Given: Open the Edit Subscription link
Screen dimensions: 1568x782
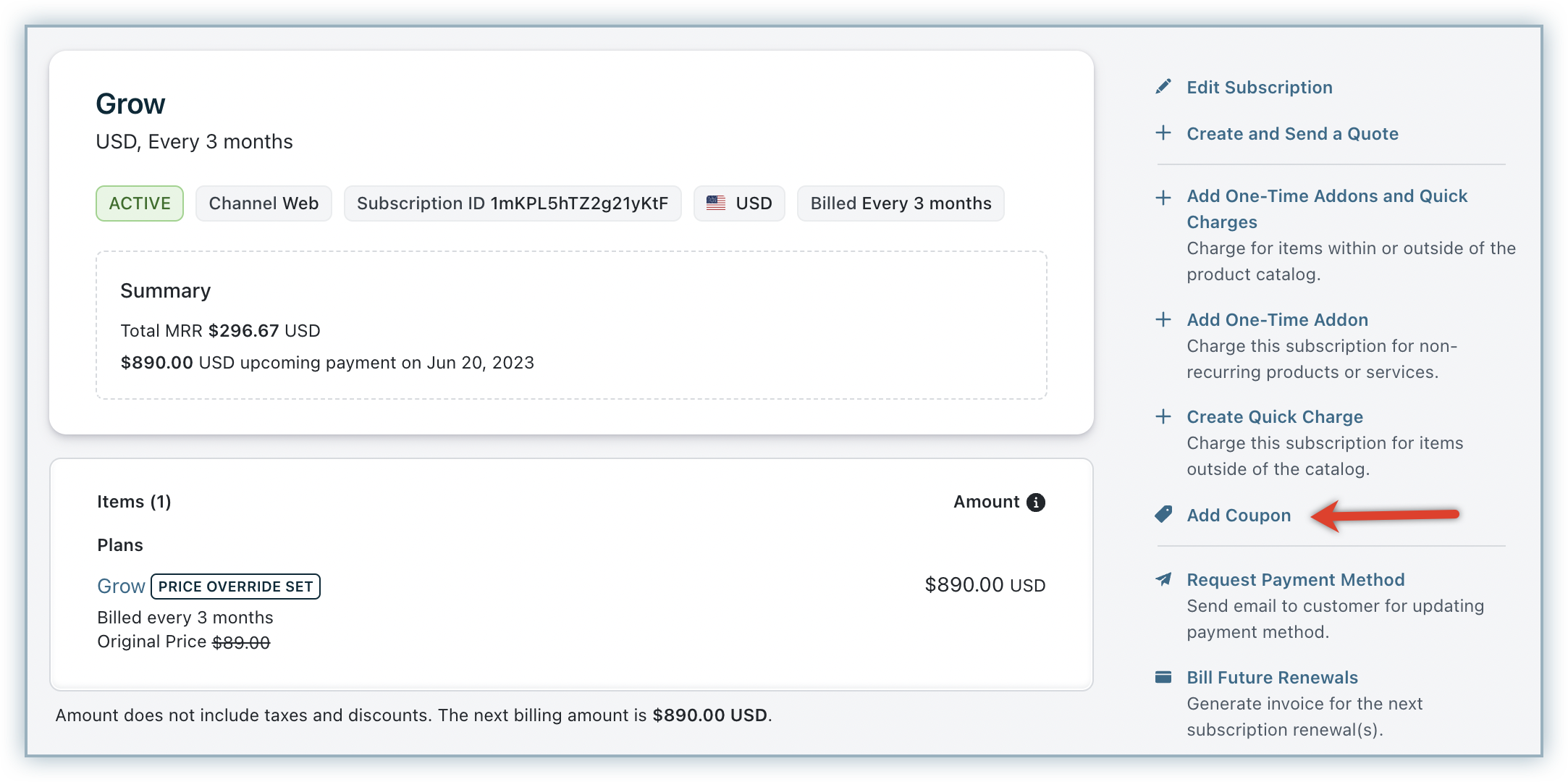Looking at the screenshot, I should coord(1259,88).
